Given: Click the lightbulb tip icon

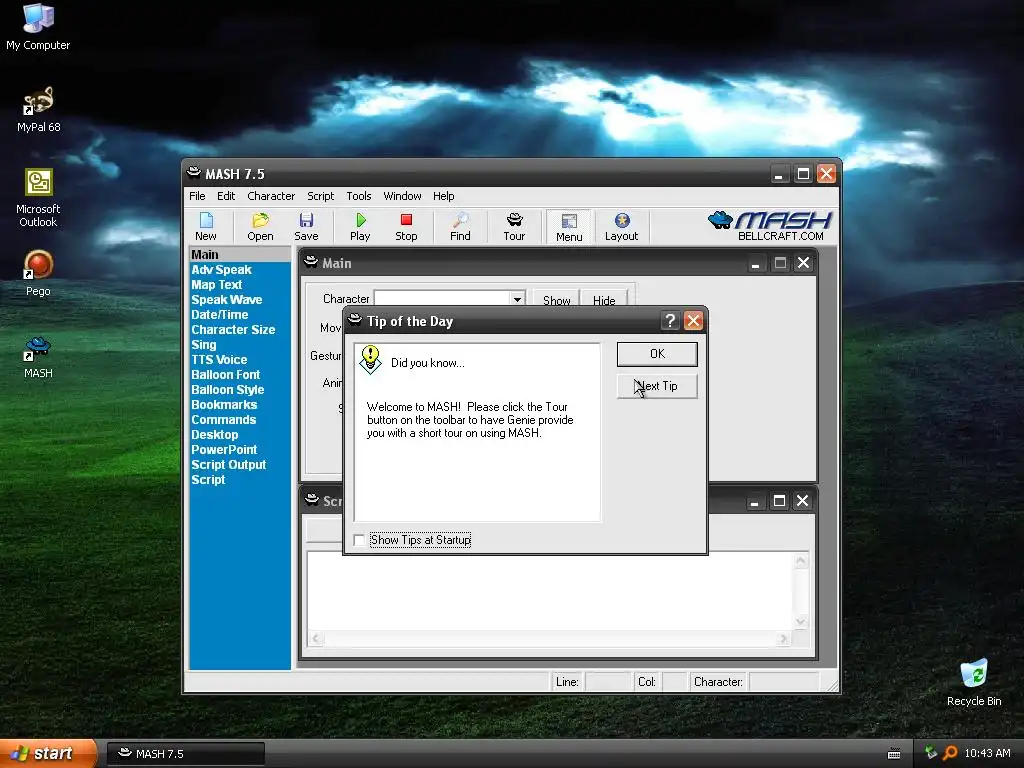Looking at the screenshot, I should [370, 360].
